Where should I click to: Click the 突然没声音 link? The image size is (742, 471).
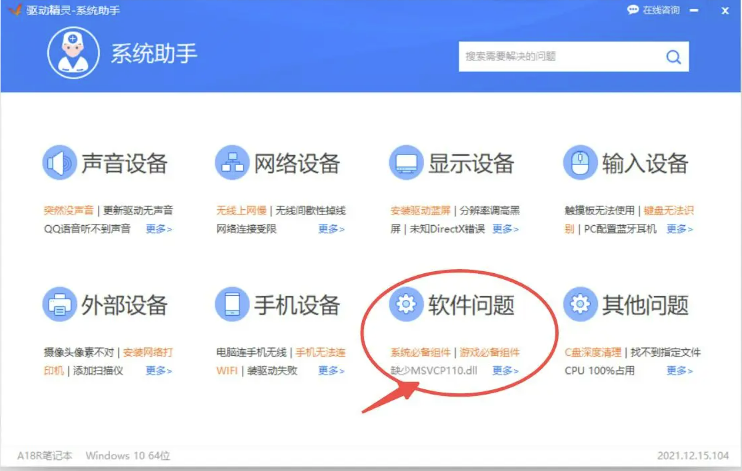(69, 211)
